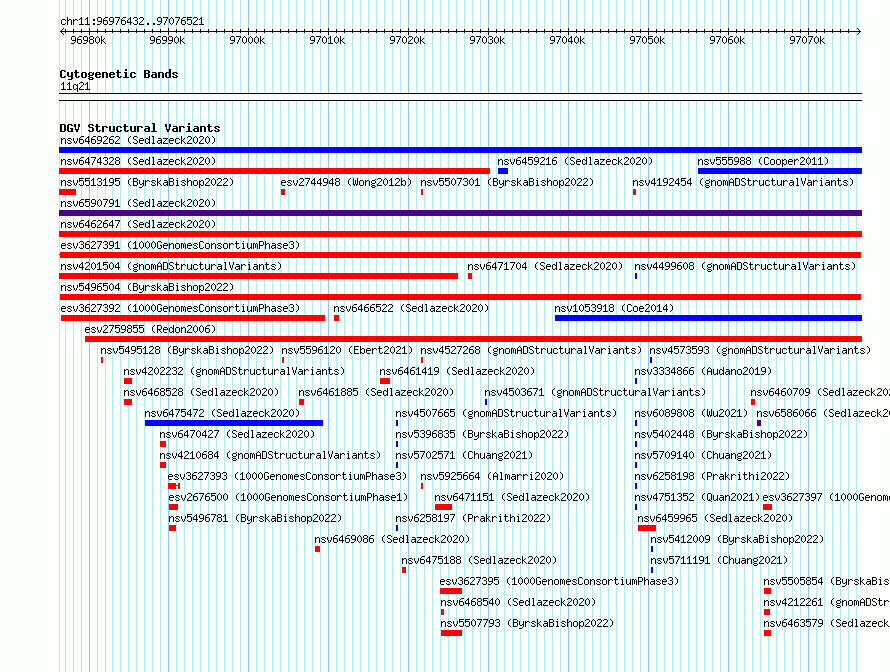Click esv2676500 (1000GenomesConsortiumPhase1) label

point(288,497)
